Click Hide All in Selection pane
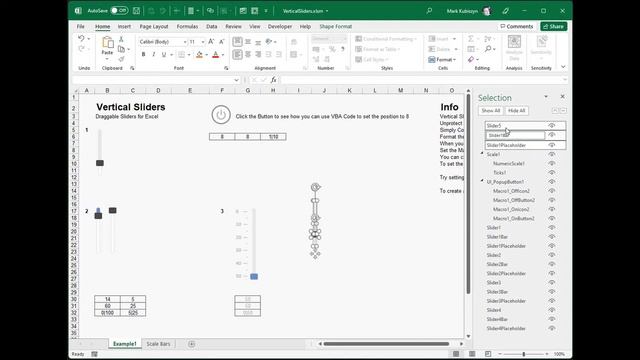Viewport: 640px width, 360px height. coord(516,111)
